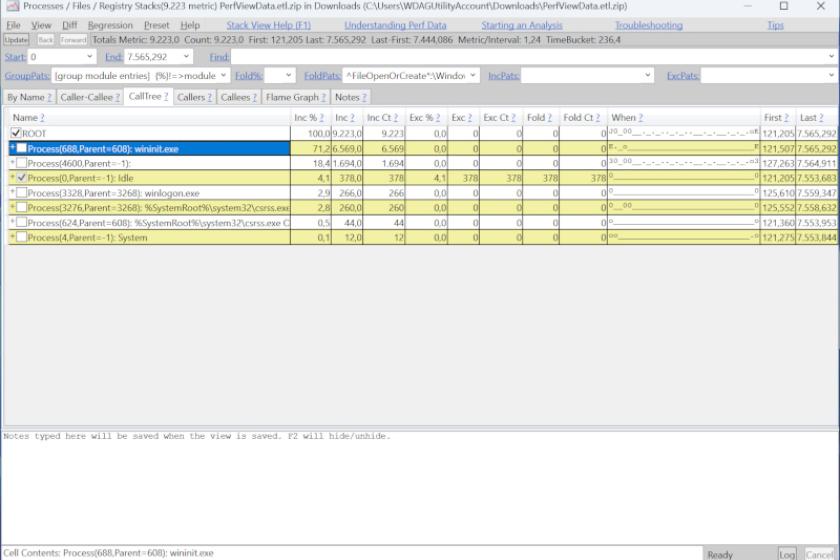The image size is (840, 560).
Task: Open the Find history dropdown arrow
Action: [x=831, y=56]
